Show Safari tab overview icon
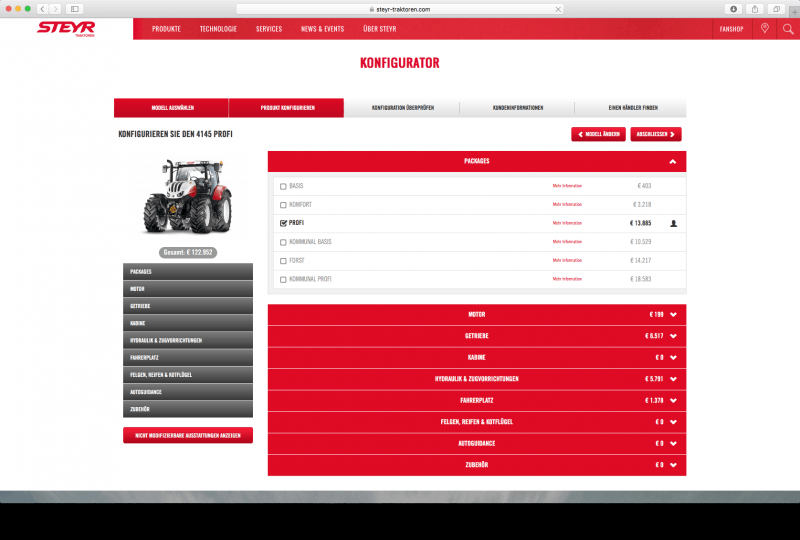The width and height of the screenshot is (800, 540). point(776,9)
